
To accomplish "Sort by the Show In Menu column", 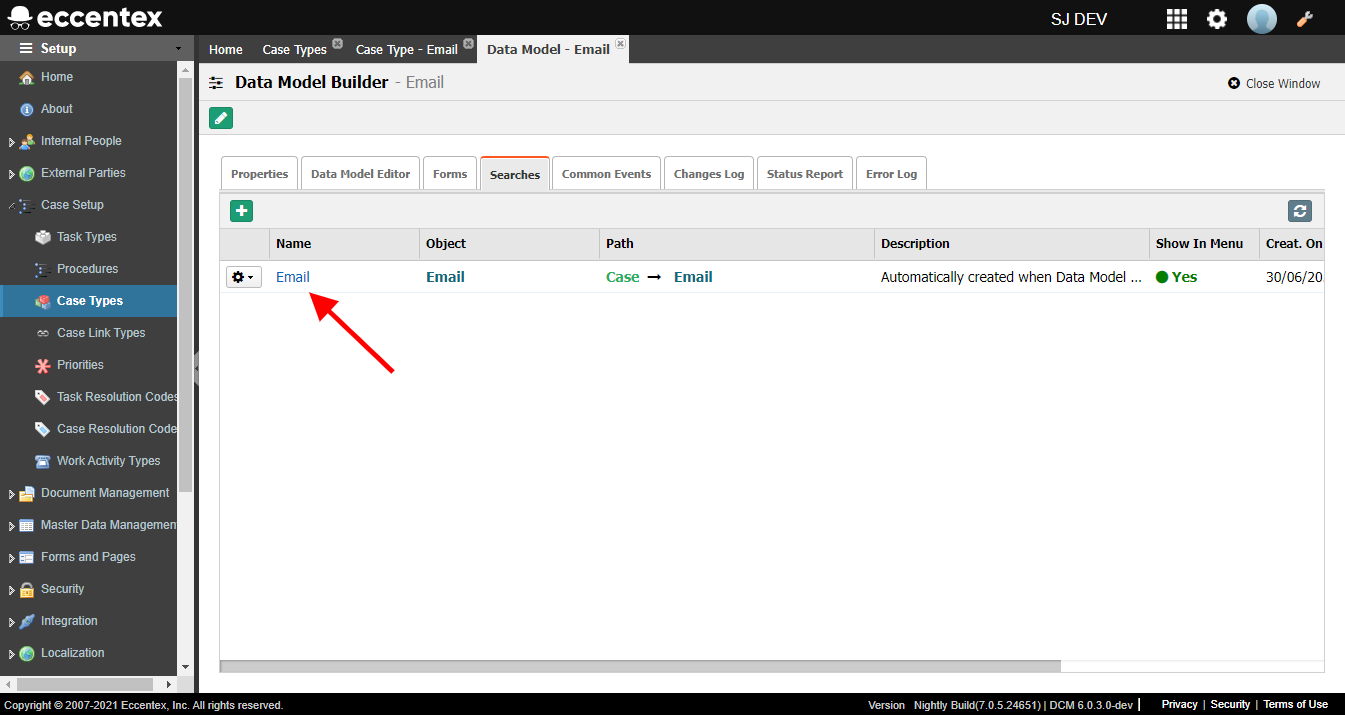I will click(1204, 244).
